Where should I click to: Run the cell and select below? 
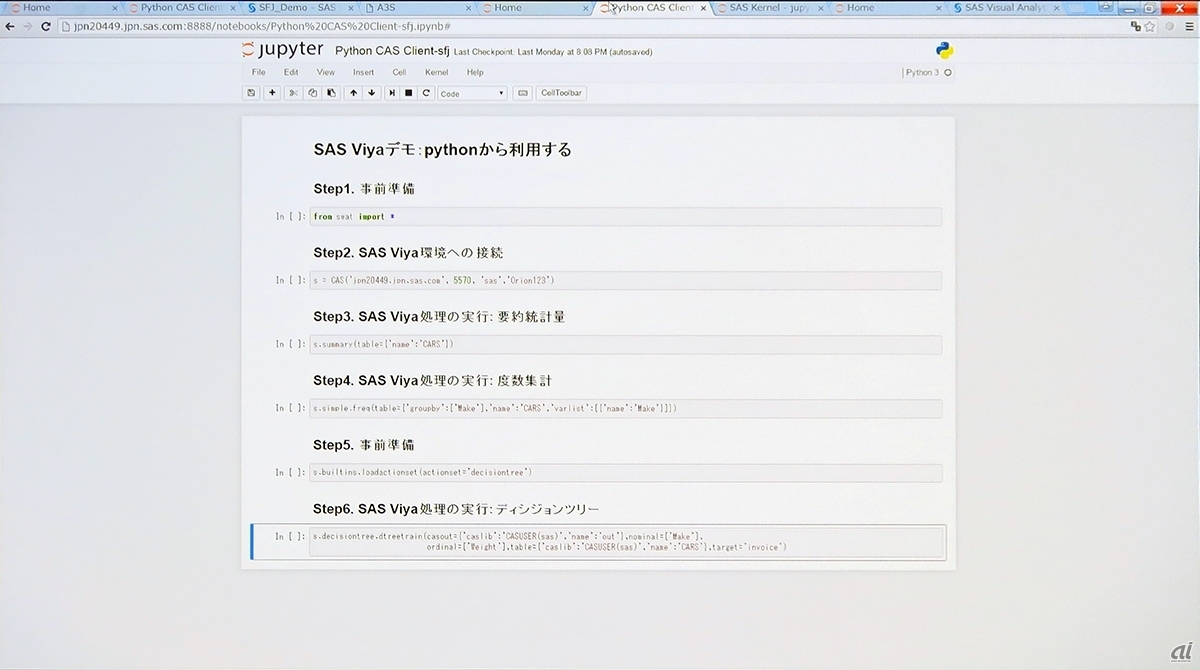392,93
